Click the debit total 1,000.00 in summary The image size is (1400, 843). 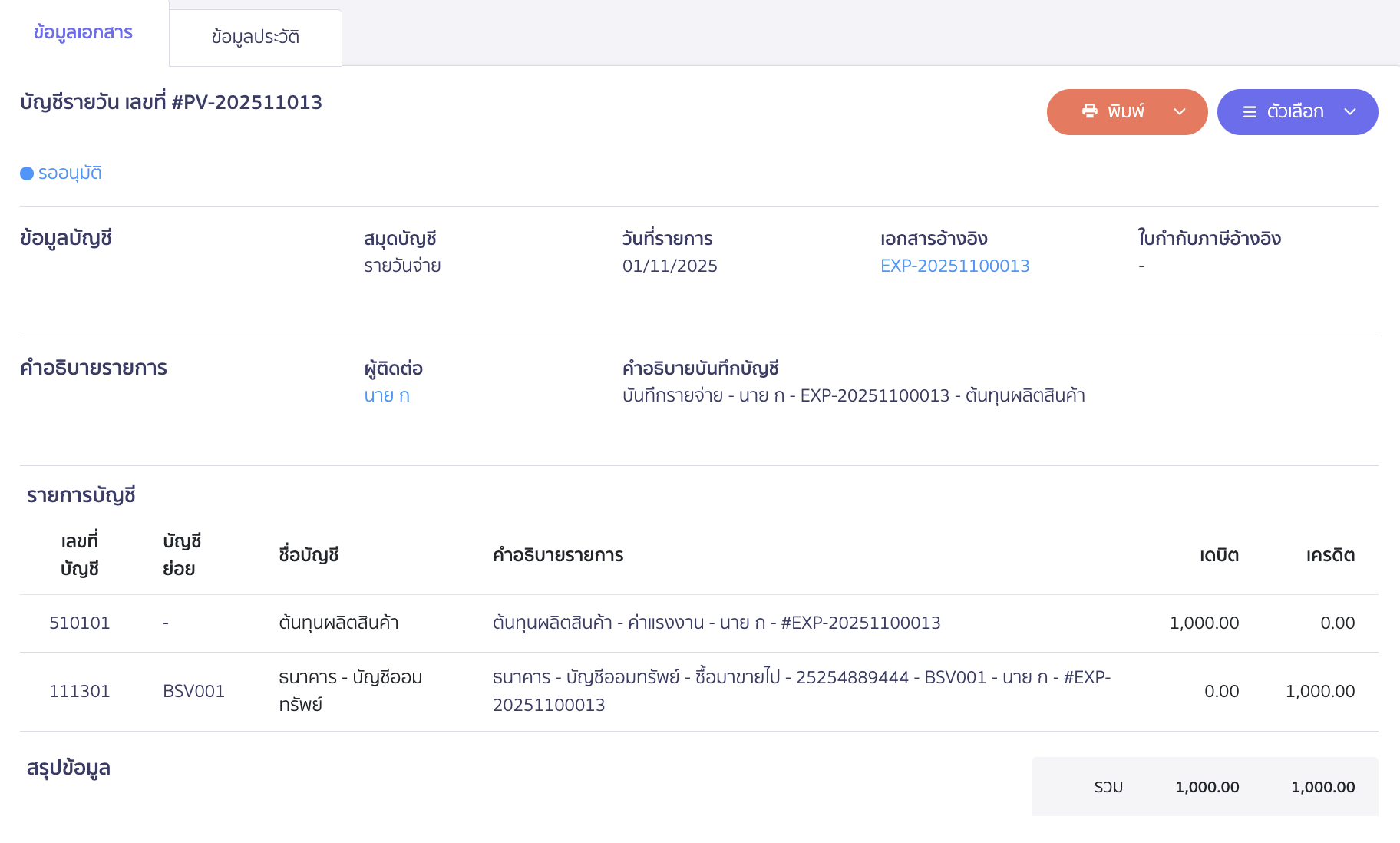pyautogui.click(x=1207, y=786)
